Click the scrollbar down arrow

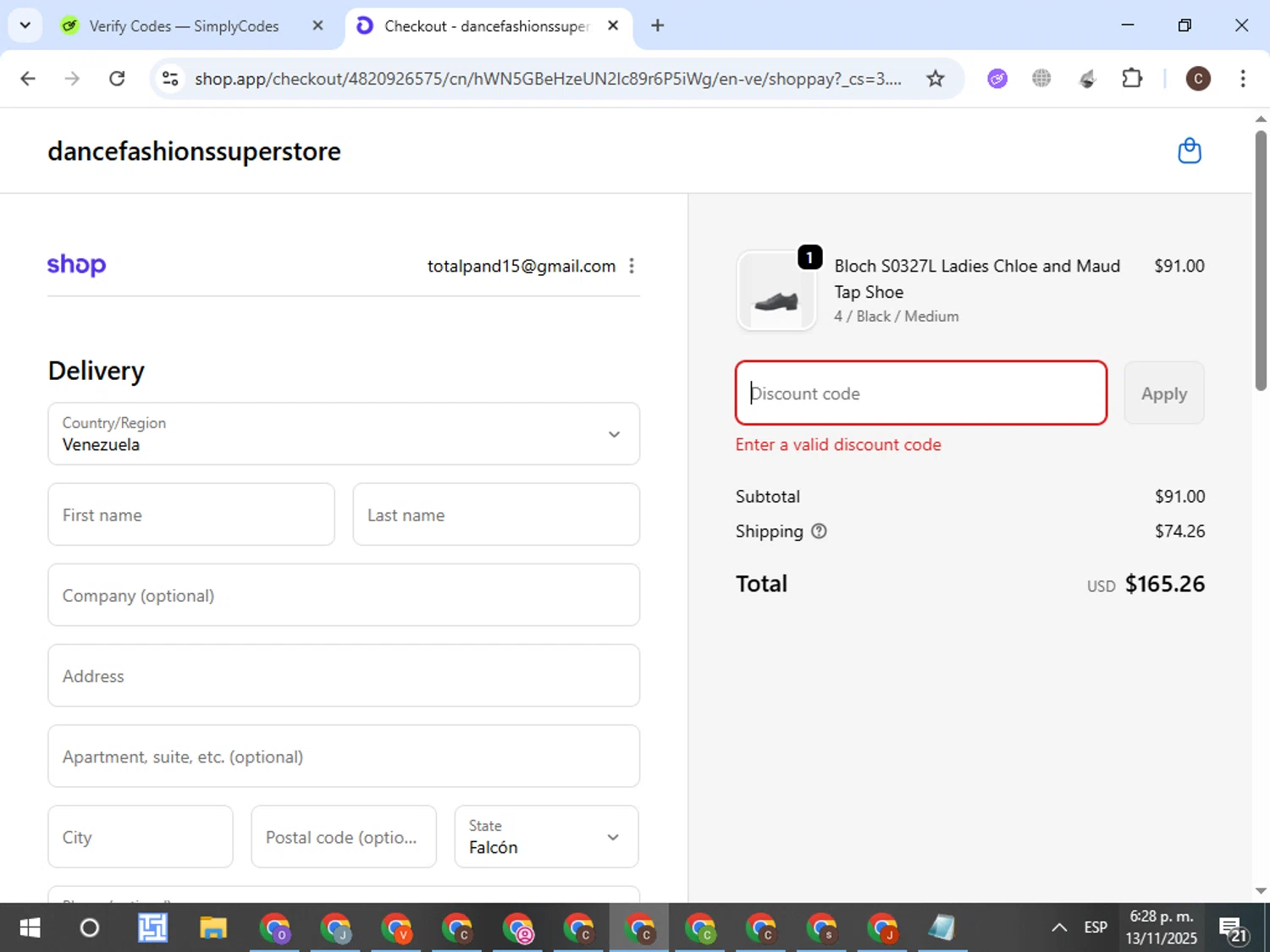[1261, 890]
